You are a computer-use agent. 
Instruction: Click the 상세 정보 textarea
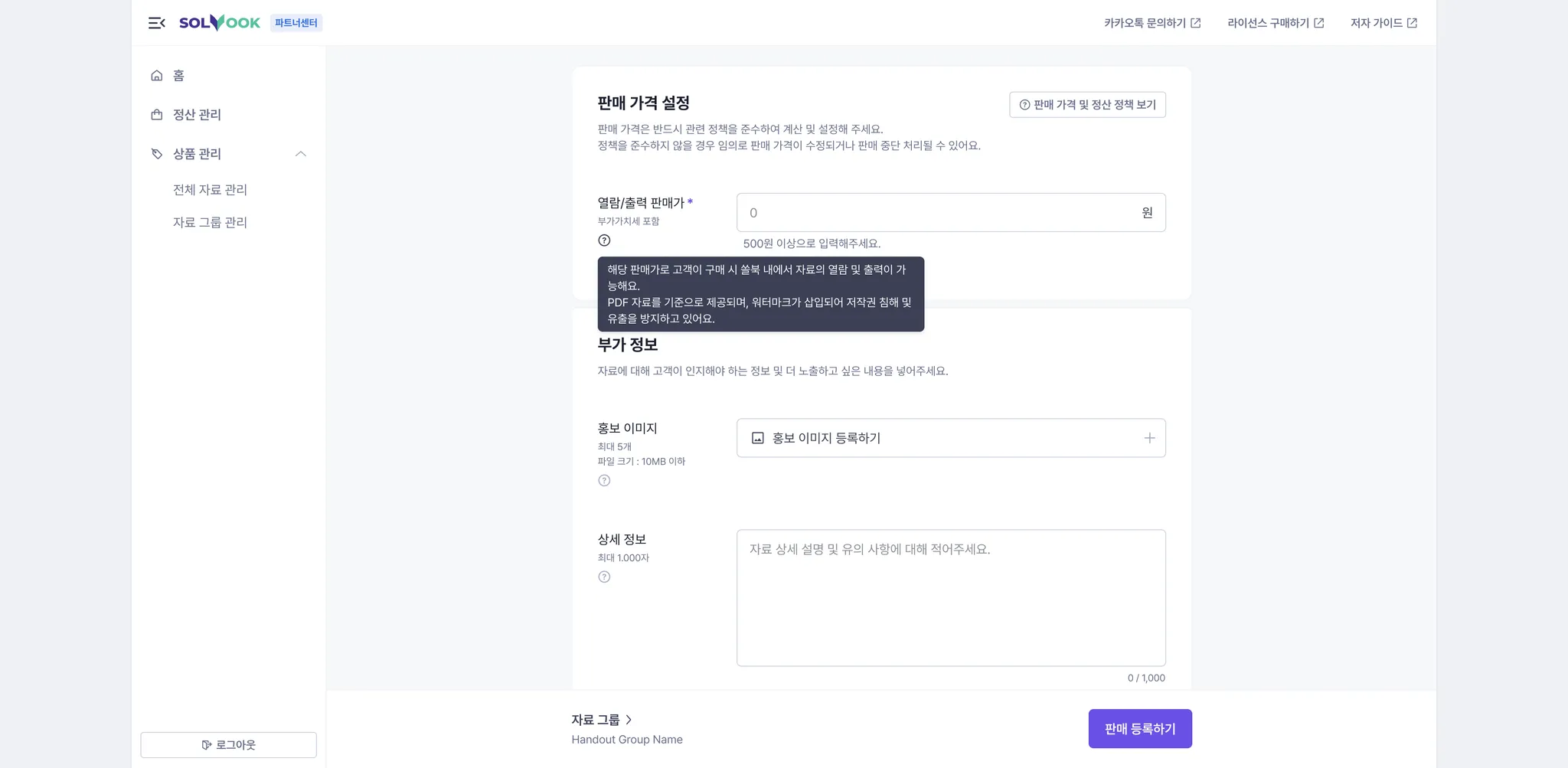951,598
